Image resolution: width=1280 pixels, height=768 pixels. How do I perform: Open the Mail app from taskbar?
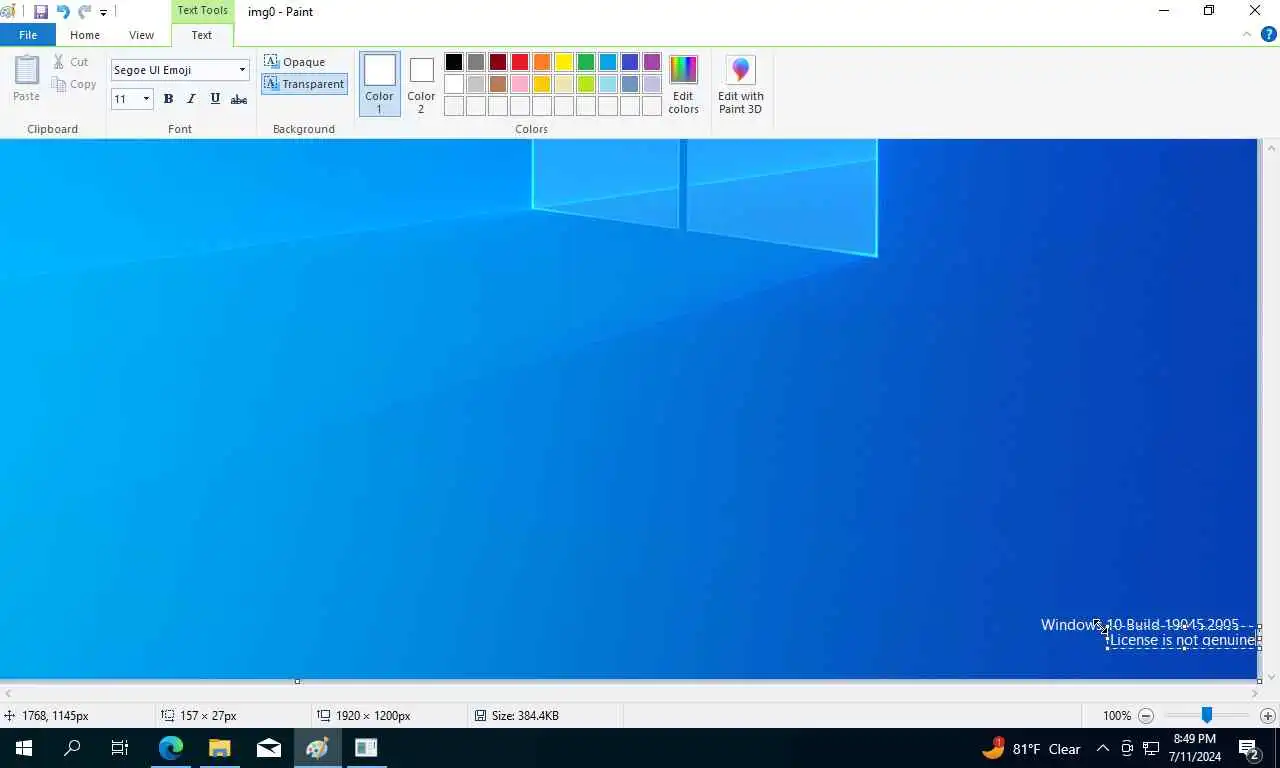tap(269, 748)
